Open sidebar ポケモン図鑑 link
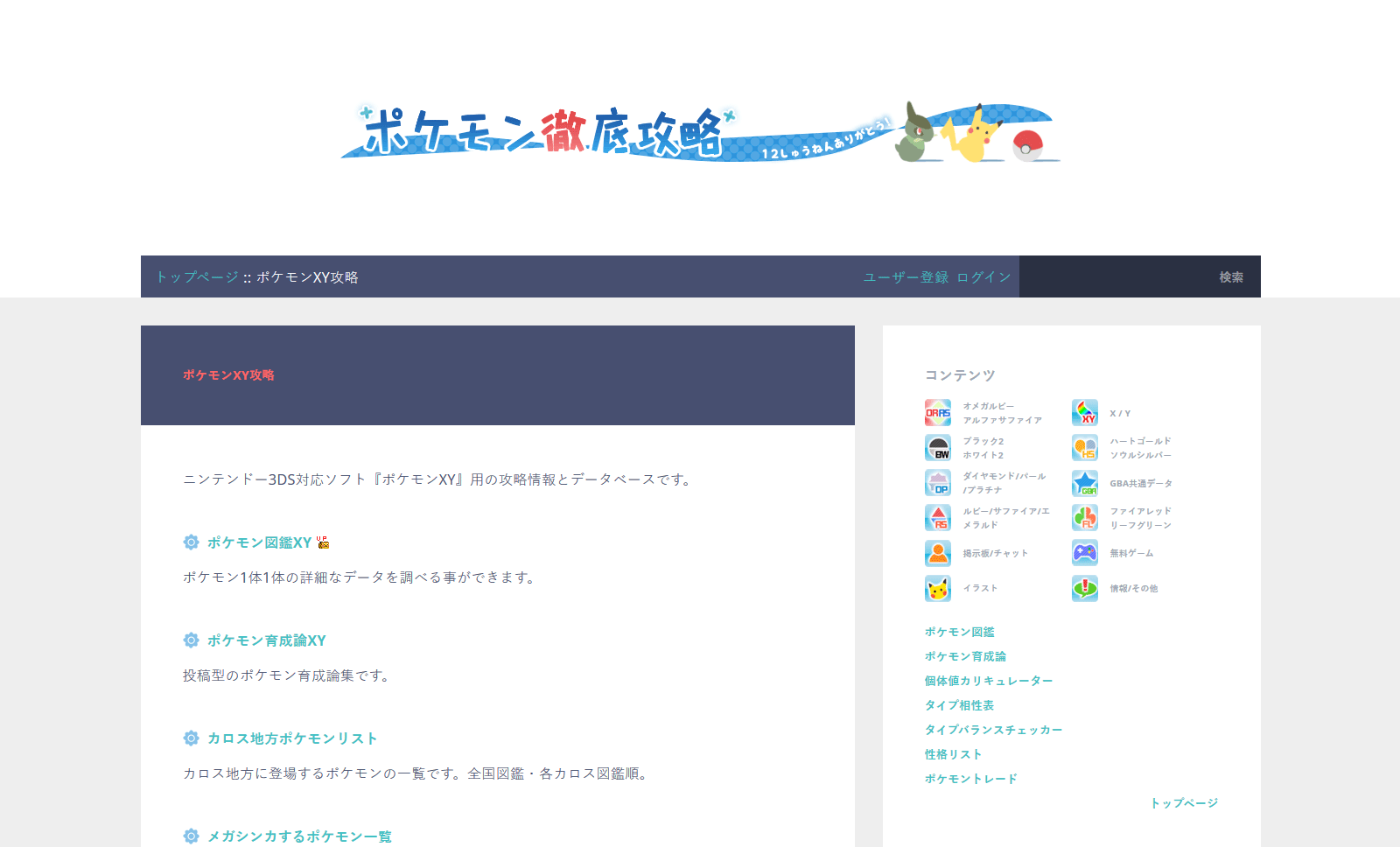Image resolution: width=1400 pixels, height=847 pixels. click(x=959, y=632)
